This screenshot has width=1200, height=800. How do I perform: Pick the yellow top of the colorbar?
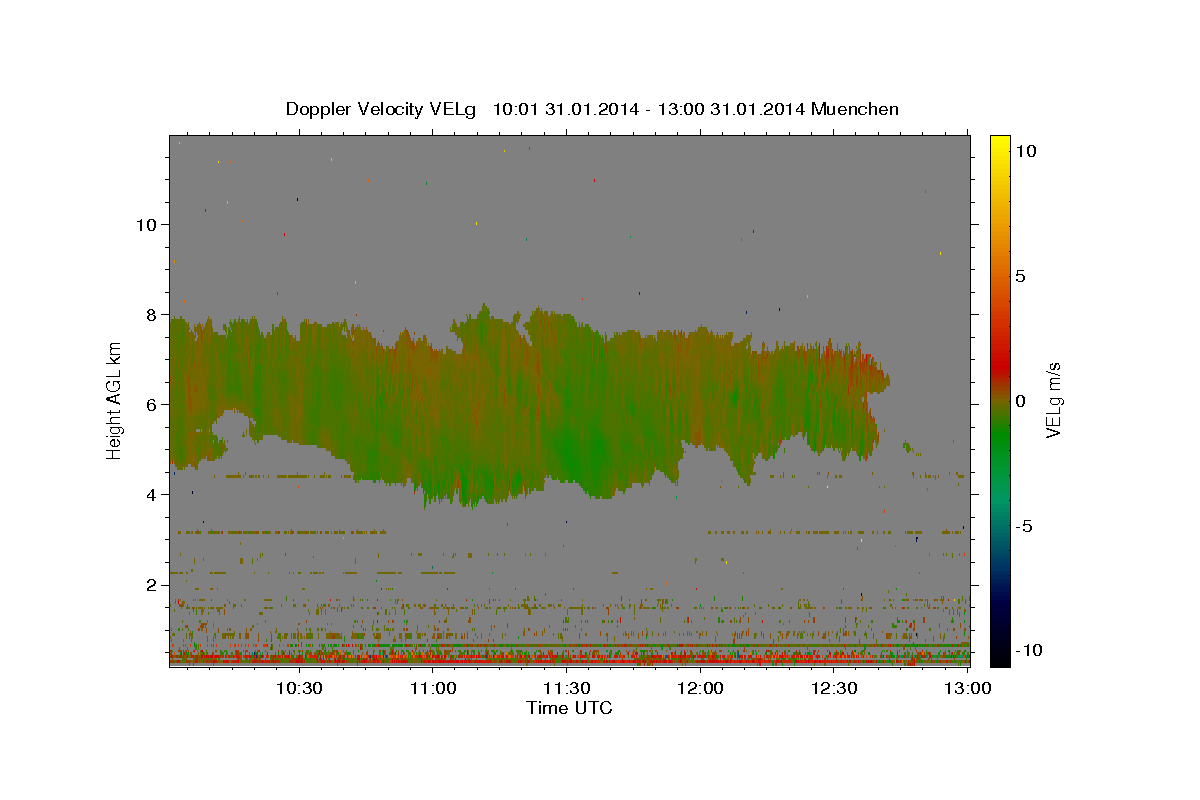(x=999, y=142)
